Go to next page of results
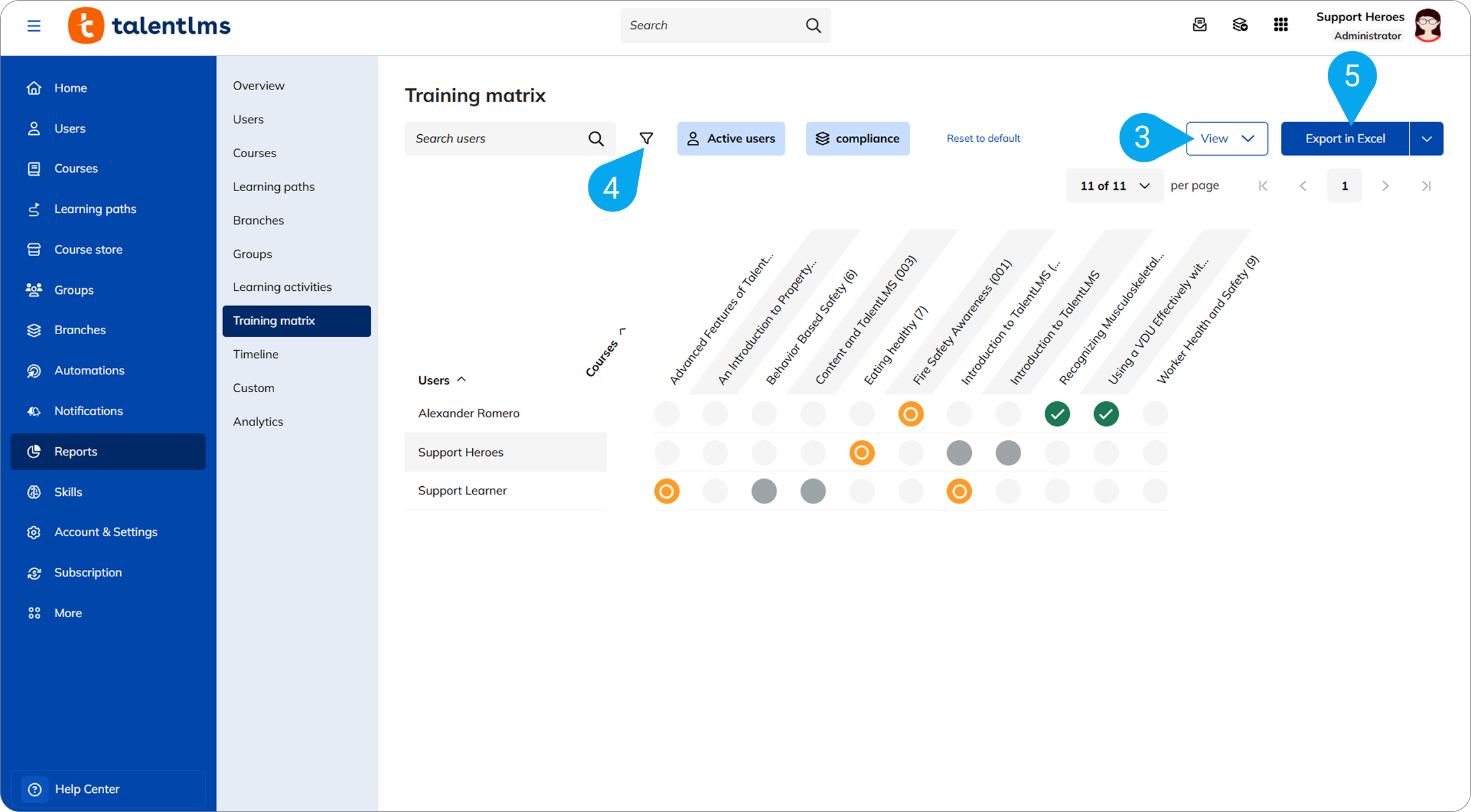Image resolution: width=1471 pixels, height=812 pixels. click(x=1385, y=186)
